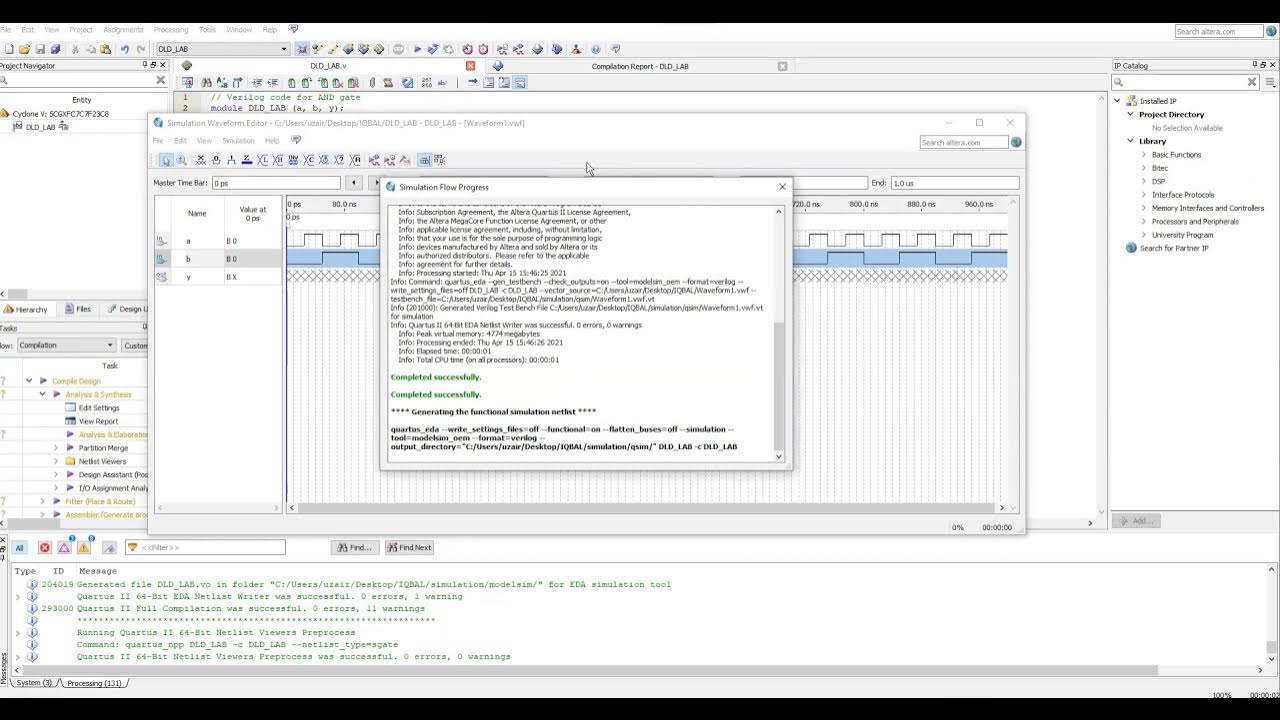Collapse Installed IP tree in IP Catalog
The height and width of the screenshot is (720, 1280).
[1118, 101]
